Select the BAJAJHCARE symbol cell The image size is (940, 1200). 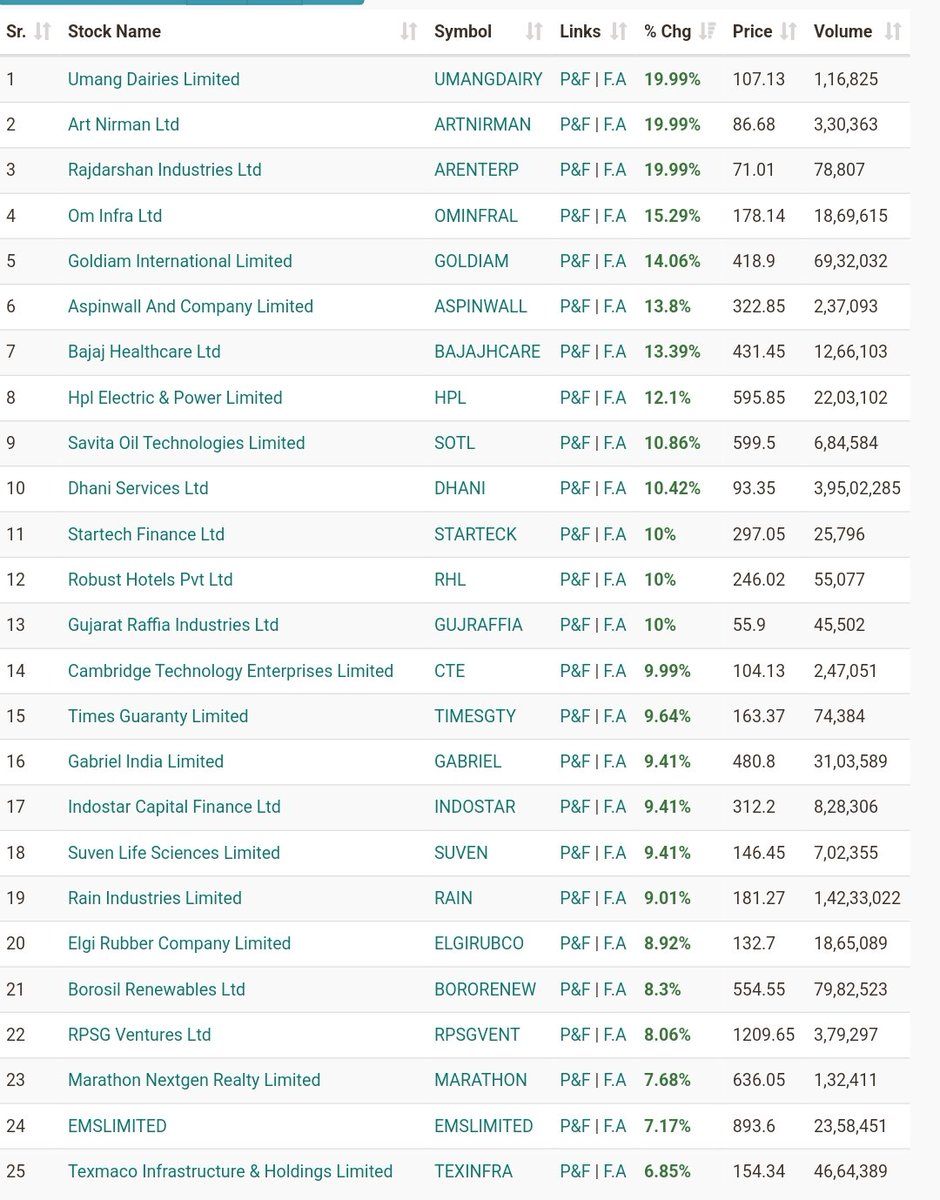pyautogui.click(x=487, y=352)
